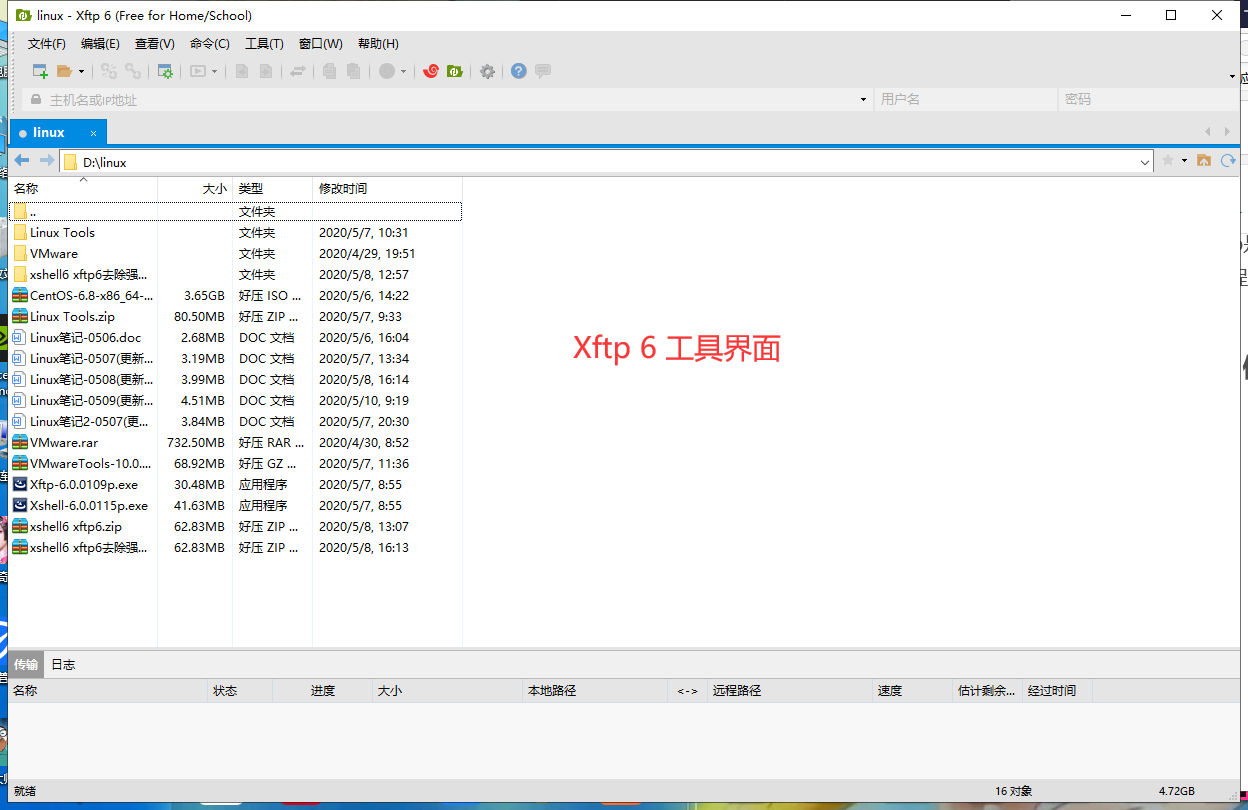Click the Reconnect toolbar icon
The image size is (1248, 810).
point(133,71)
